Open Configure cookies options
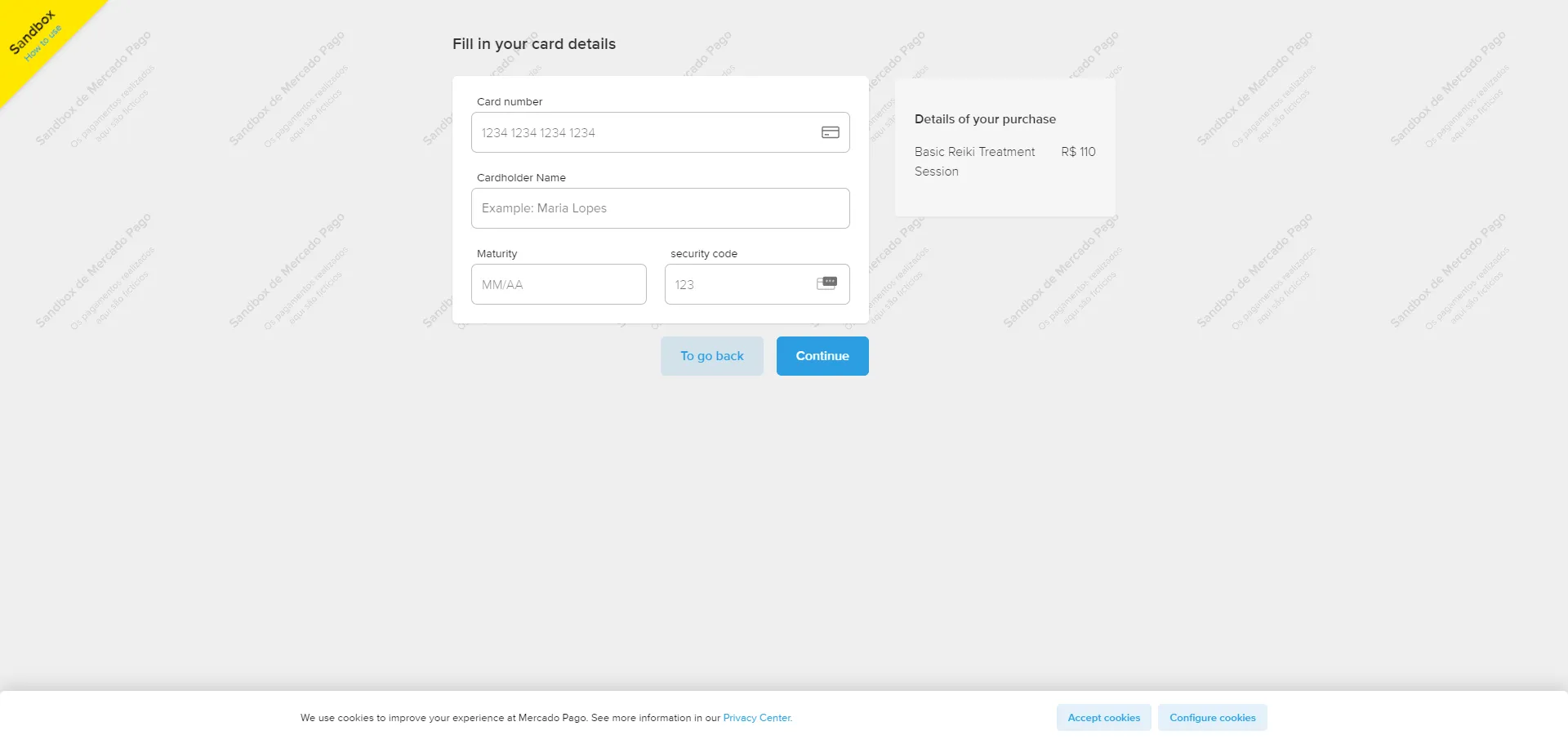Image resolution: width=1568 pixels, height=744 pixels. coord(1212,718)
